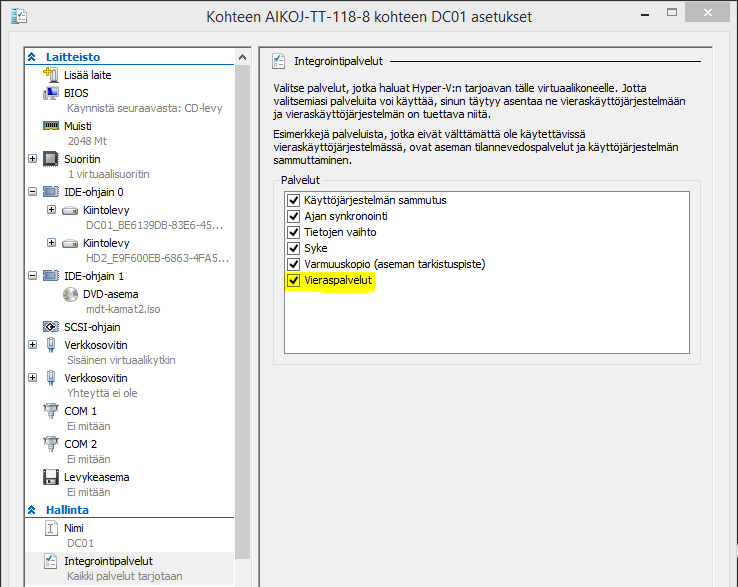This screenshot has width=738, height=587.
Task: Click 'Ei mitään' under COM 1
Action: (89, 426)
